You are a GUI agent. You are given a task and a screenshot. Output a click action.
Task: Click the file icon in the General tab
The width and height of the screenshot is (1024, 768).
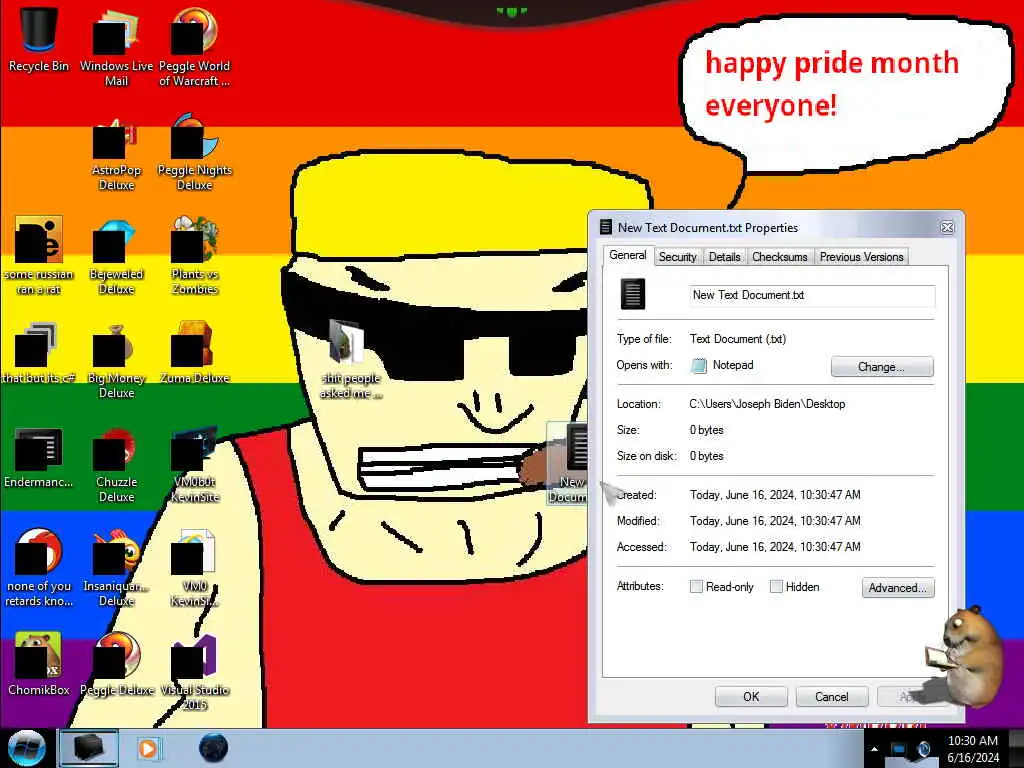click(632, 294)
